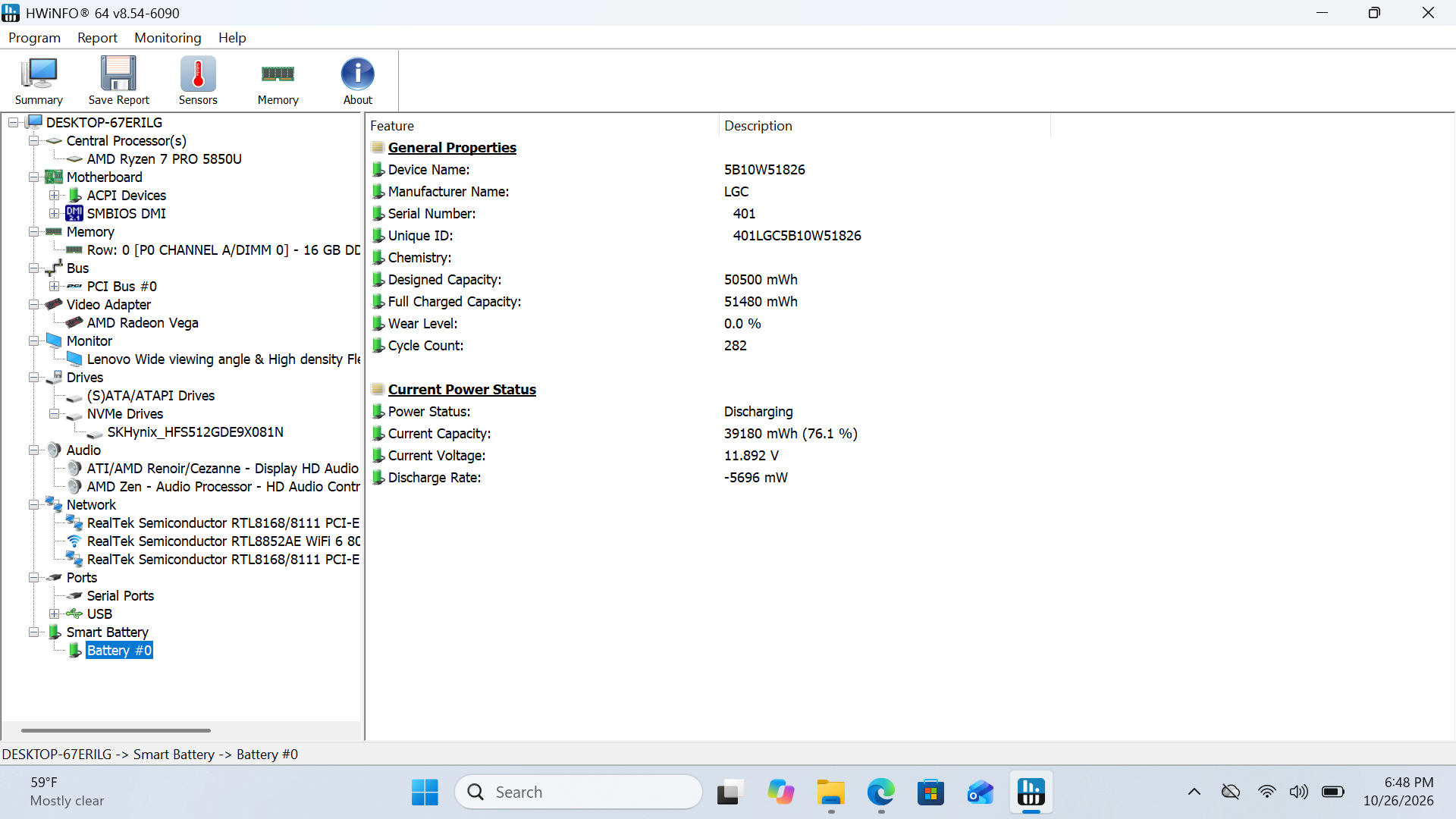Click the Task View taskbar icon
The height and width of the screenshot is (819, 1456).
click(729, 792)
